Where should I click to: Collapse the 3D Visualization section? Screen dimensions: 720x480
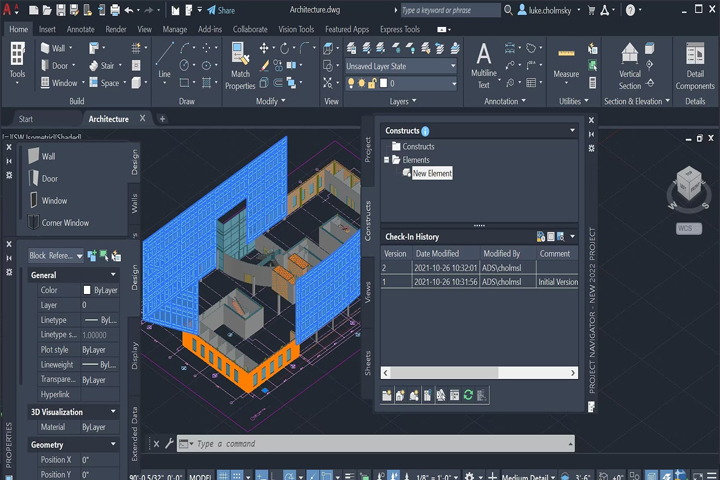[x=113, y=411]
